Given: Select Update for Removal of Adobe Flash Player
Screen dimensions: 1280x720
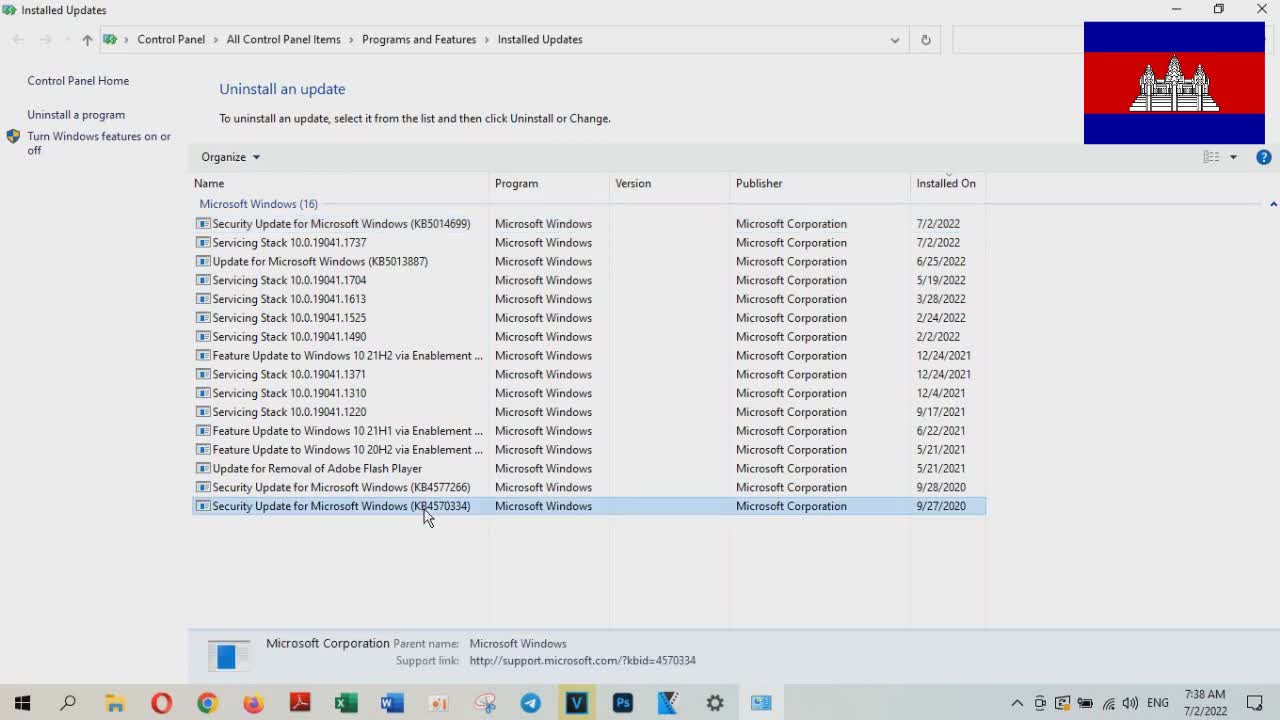Looking at the screenshot, I should (x=588, y=469).
